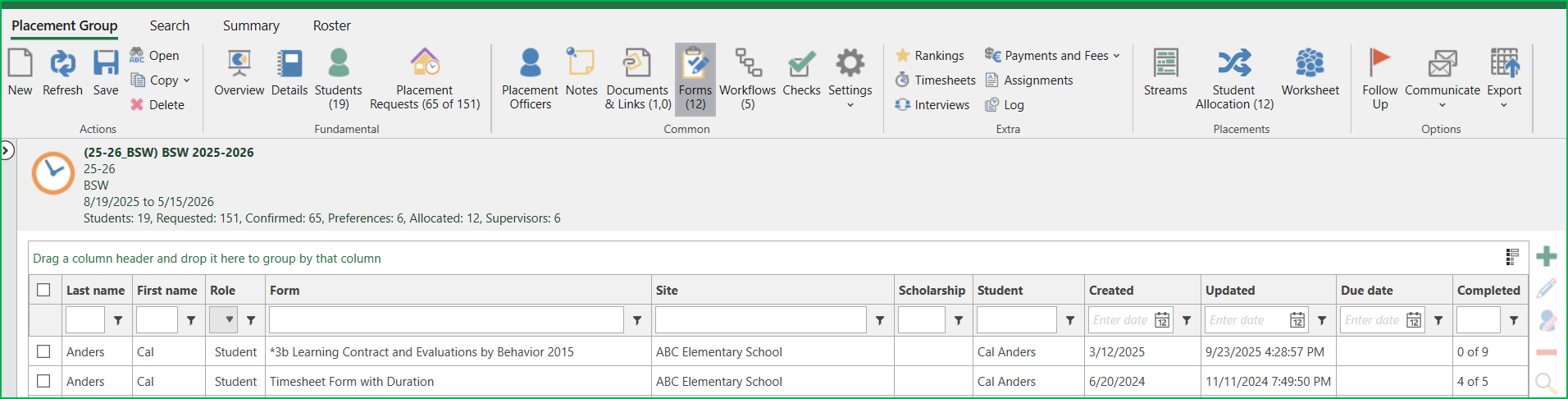Click the Follow Up flag icon
Image resolution: width=1568 pixels, height=399 pixels.
pyautogui.click(x=1380, y=63)
